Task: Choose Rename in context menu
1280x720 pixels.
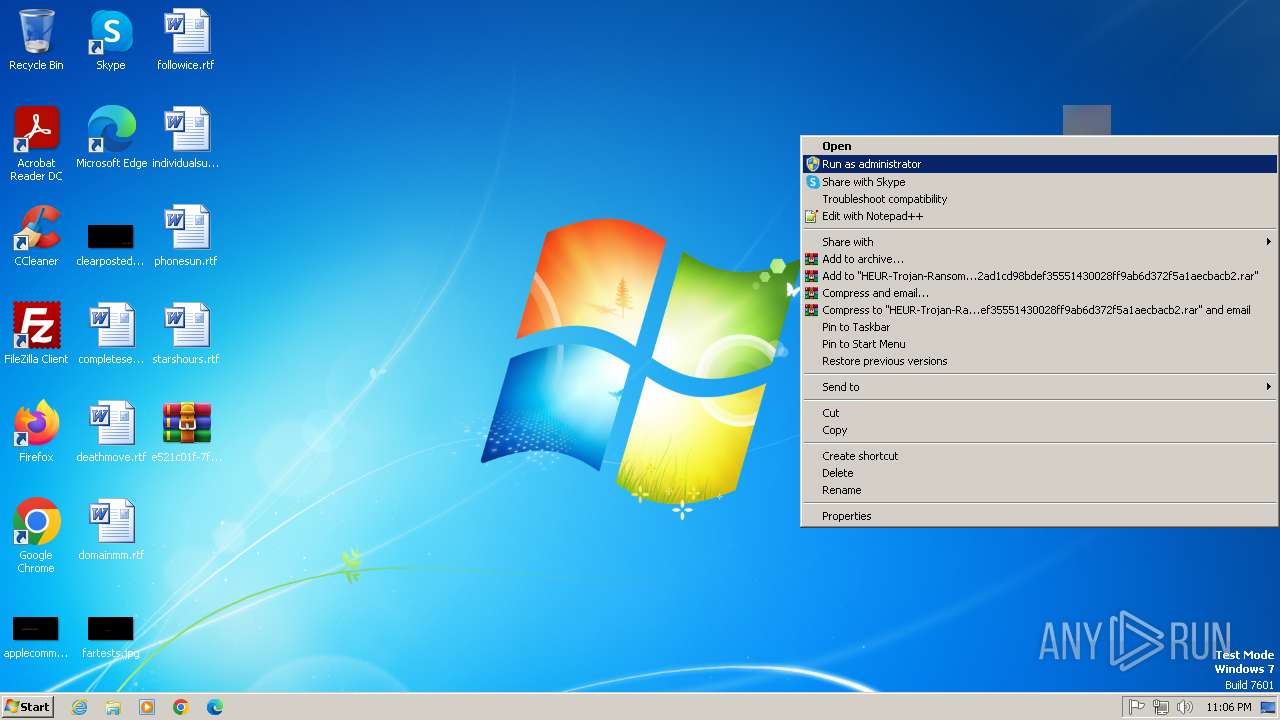Action: click(x=1040, y=490)
